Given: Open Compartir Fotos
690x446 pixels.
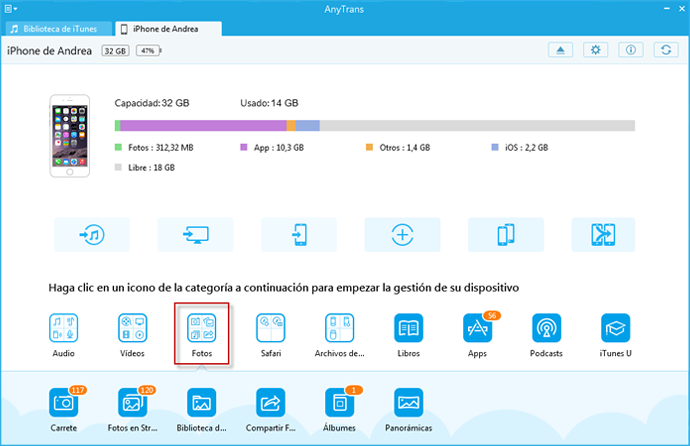Looking at the screenshot, I should 271,402.
